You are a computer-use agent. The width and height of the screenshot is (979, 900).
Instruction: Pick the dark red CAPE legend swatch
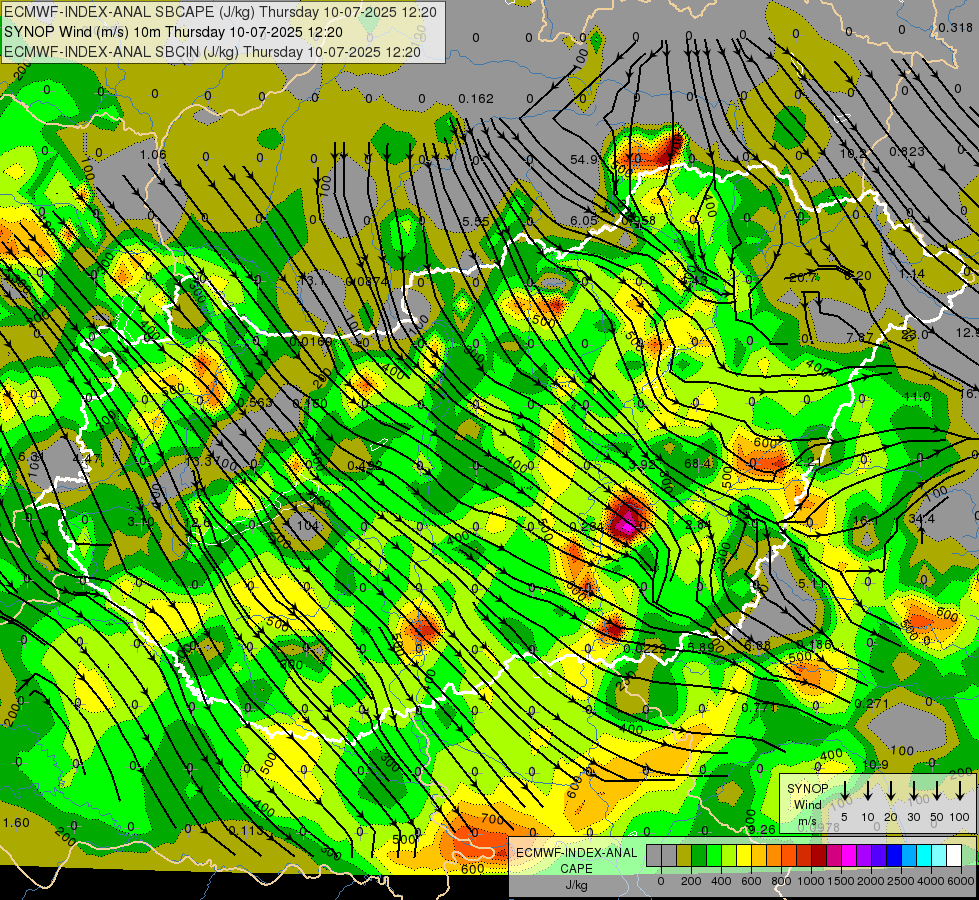[819, 856]
